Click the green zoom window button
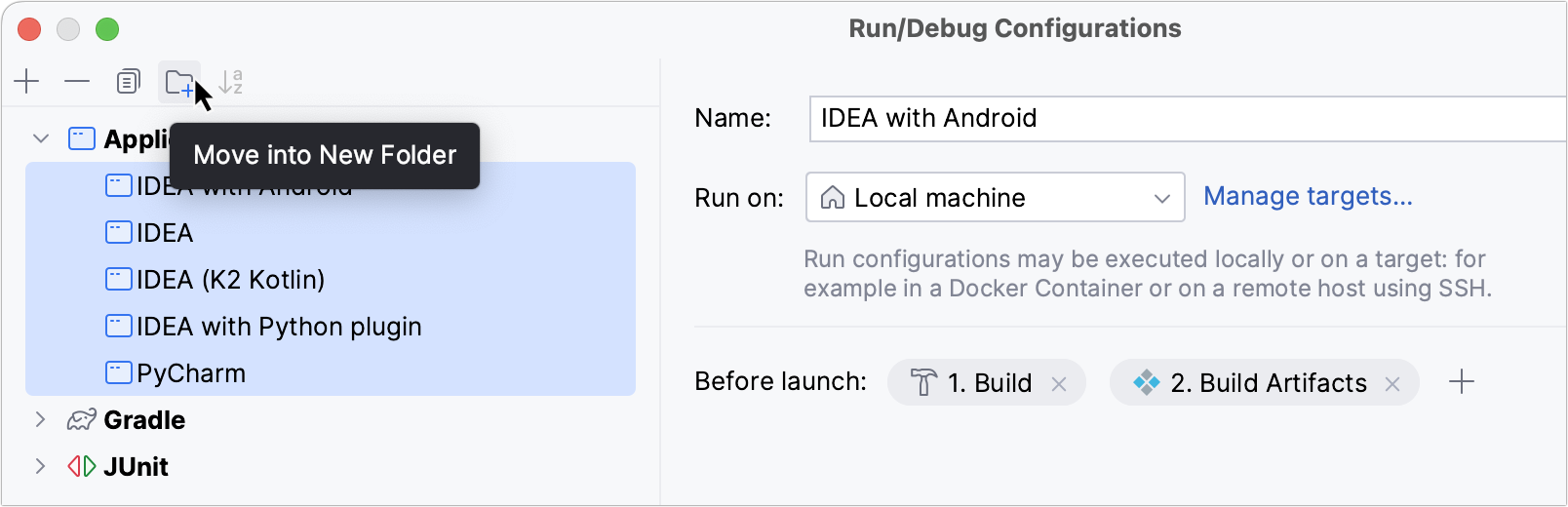 coord(107,29)
